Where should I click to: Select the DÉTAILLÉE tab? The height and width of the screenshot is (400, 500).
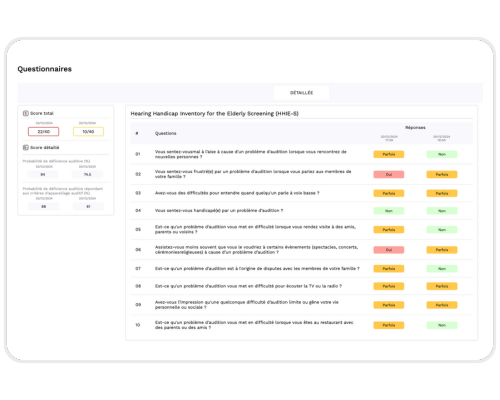[302, 93]
